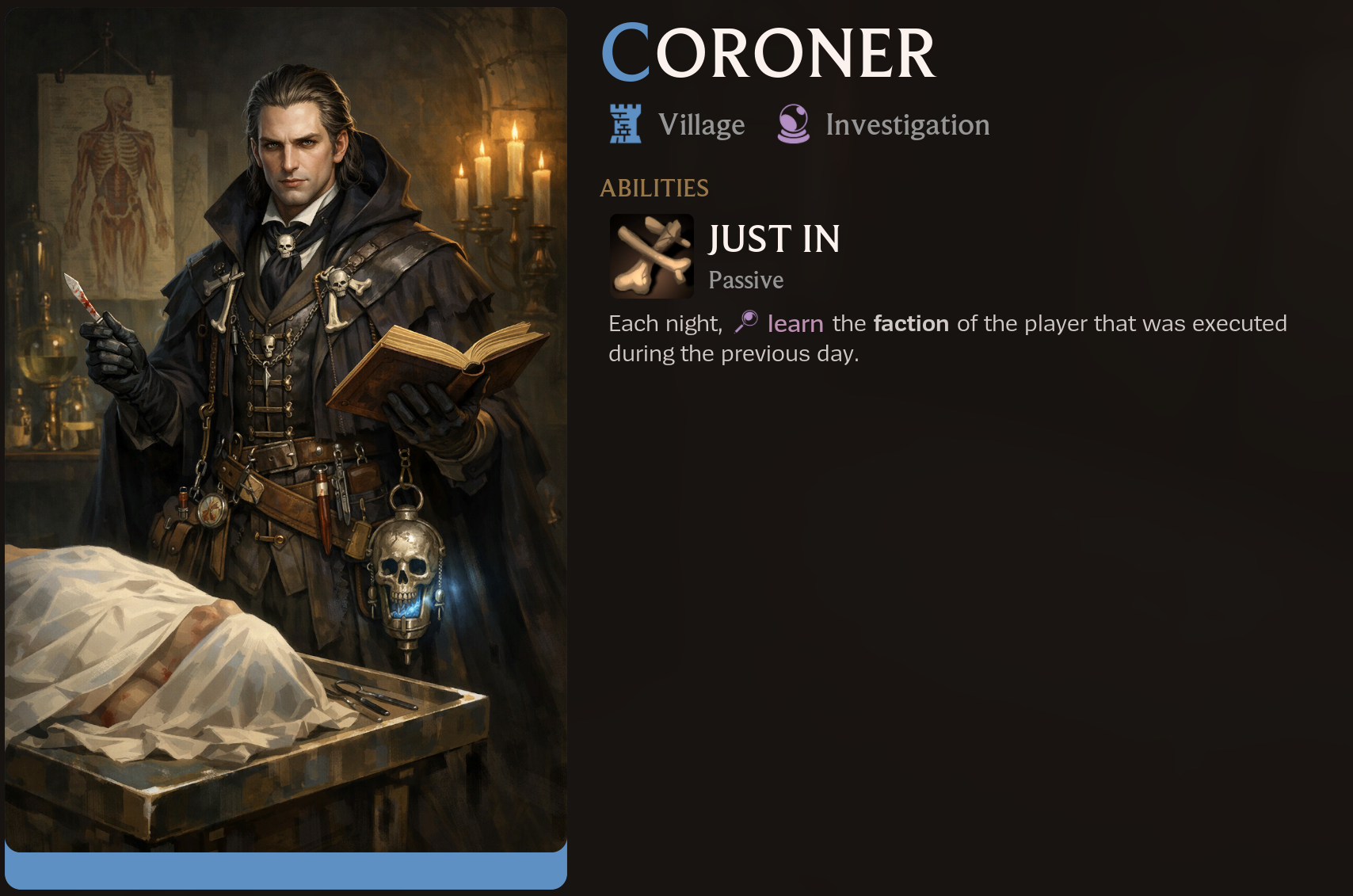
Task: Open the Coroner character portrait artwork
Action: (286, 430)
